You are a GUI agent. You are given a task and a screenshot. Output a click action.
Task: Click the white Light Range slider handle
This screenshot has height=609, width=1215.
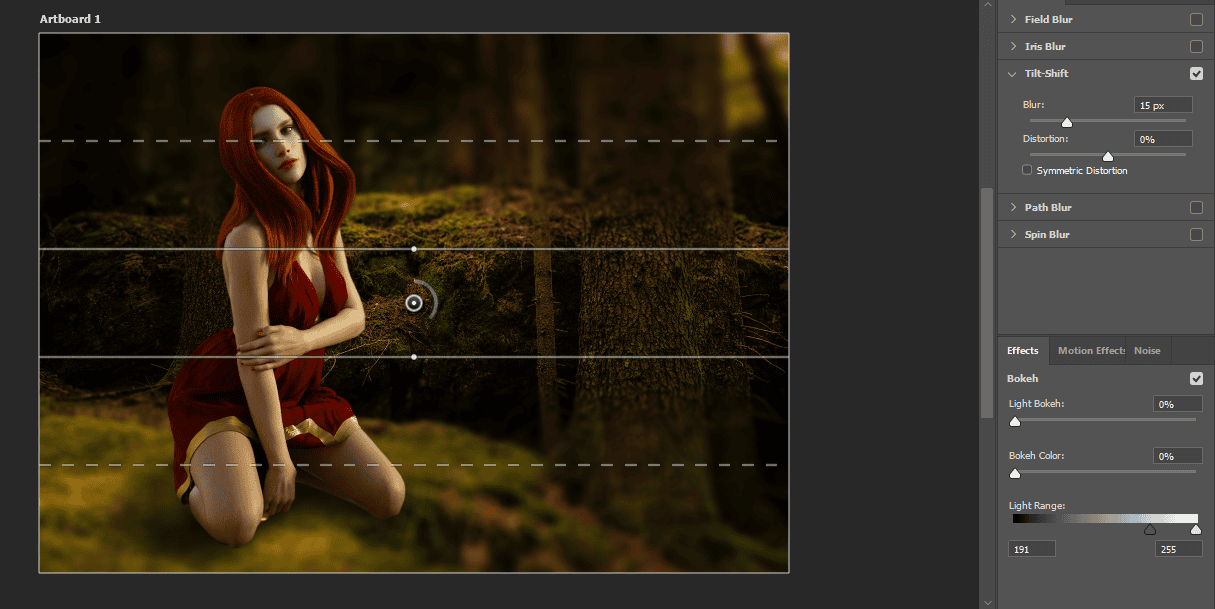click(x=1195, y=530)
